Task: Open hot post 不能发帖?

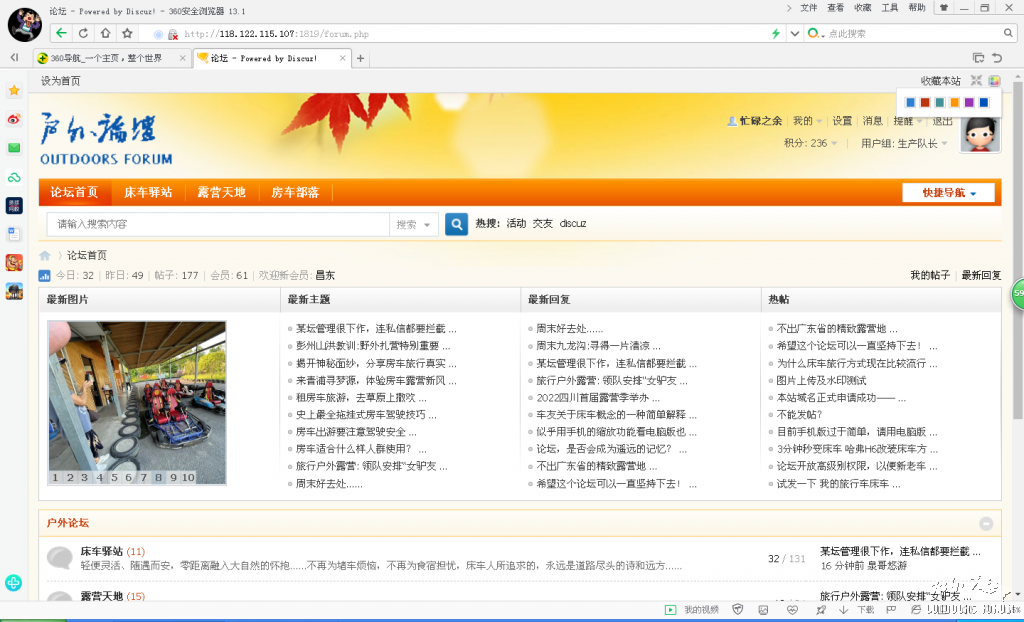Action: tap(799, 415)
